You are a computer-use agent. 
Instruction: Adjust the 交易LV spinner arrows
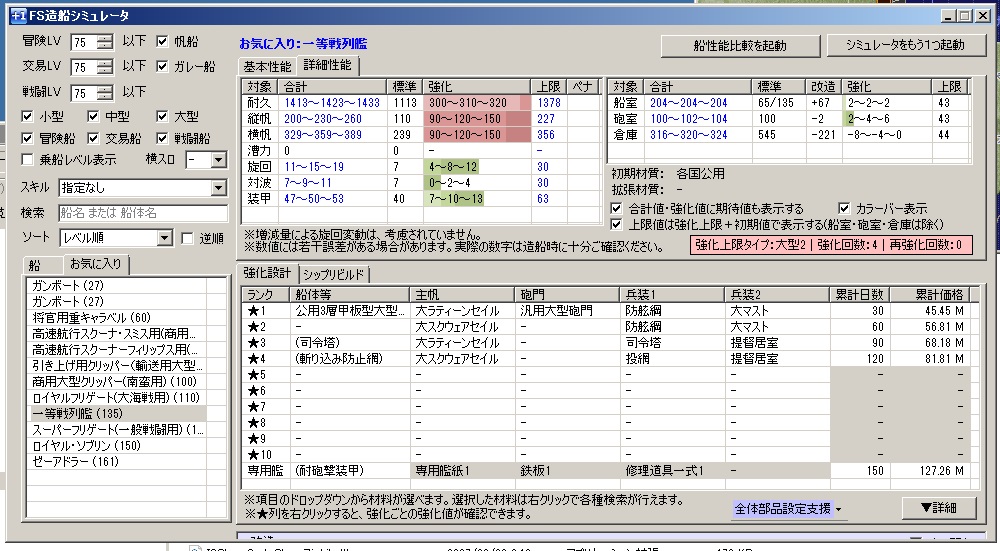coord(105,67)
